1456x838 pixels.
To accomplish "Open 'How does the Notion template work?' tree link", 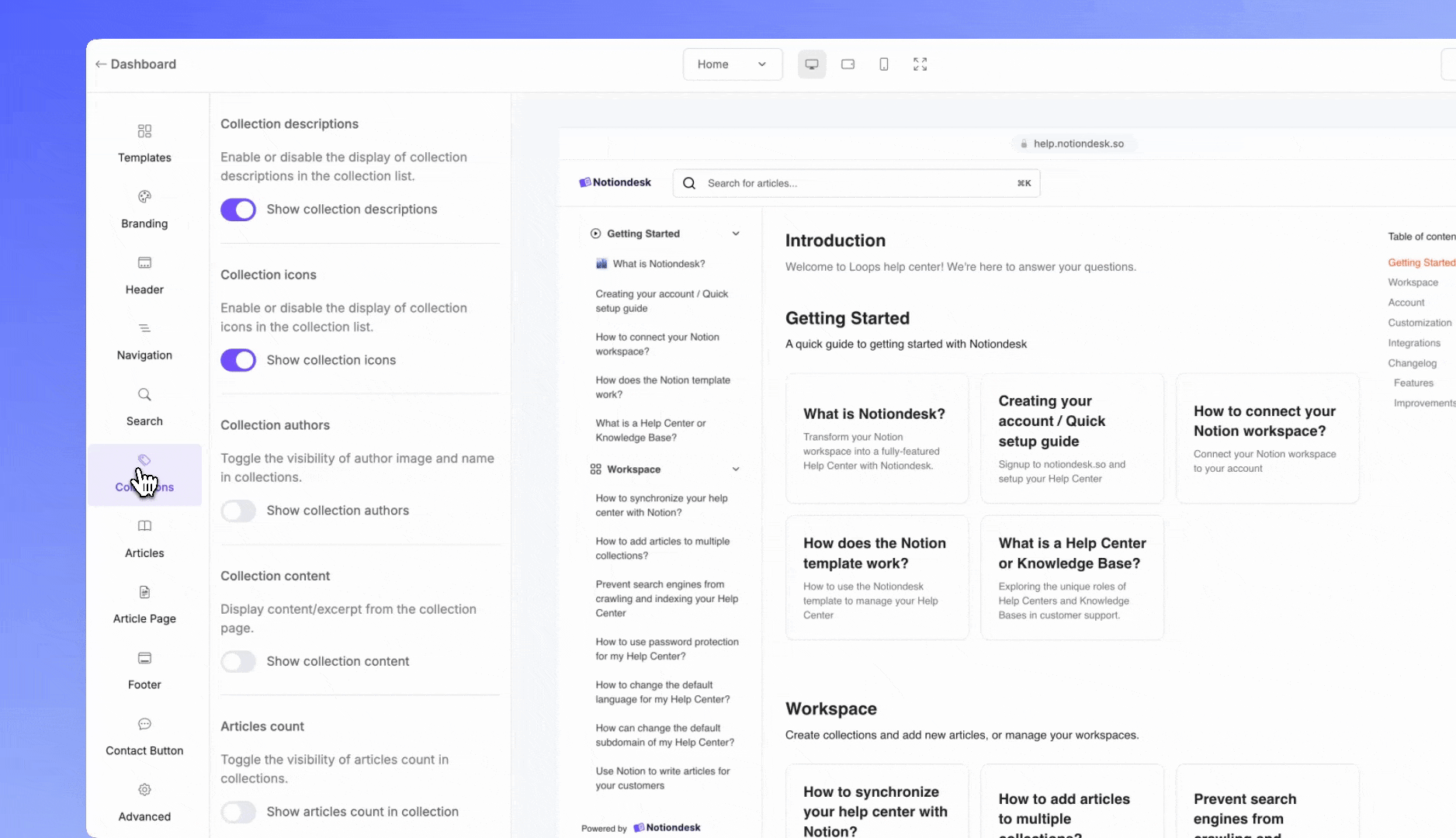I will click(663, 387).
